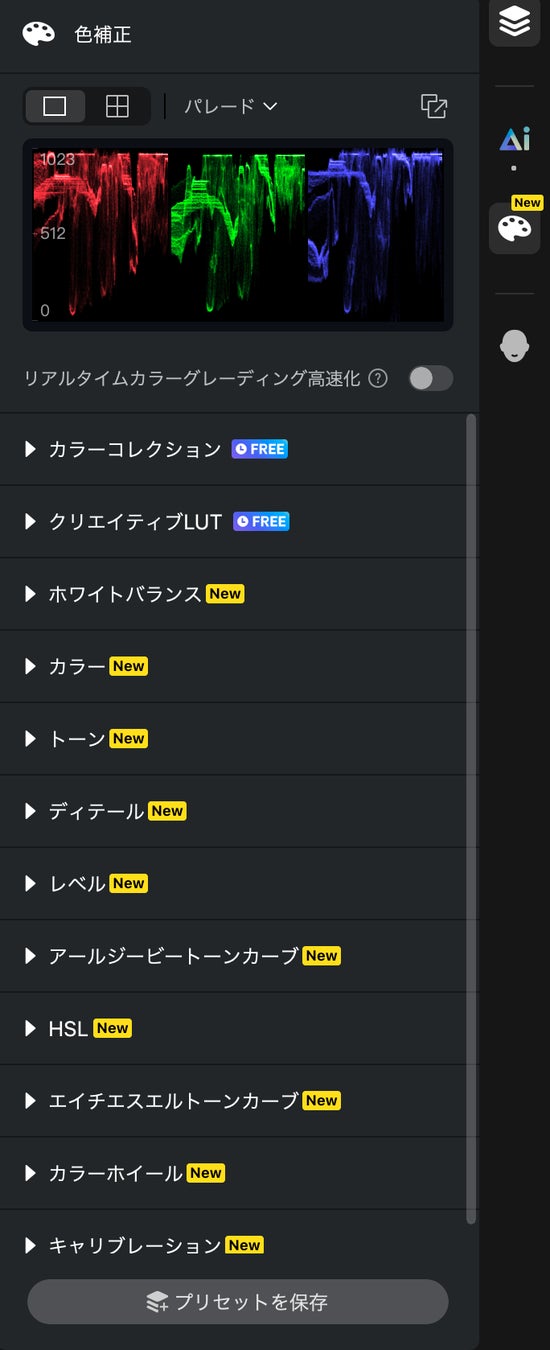Switch to single scope view icon
Viewport: 550px width, 1350px height.
(55, 106)
